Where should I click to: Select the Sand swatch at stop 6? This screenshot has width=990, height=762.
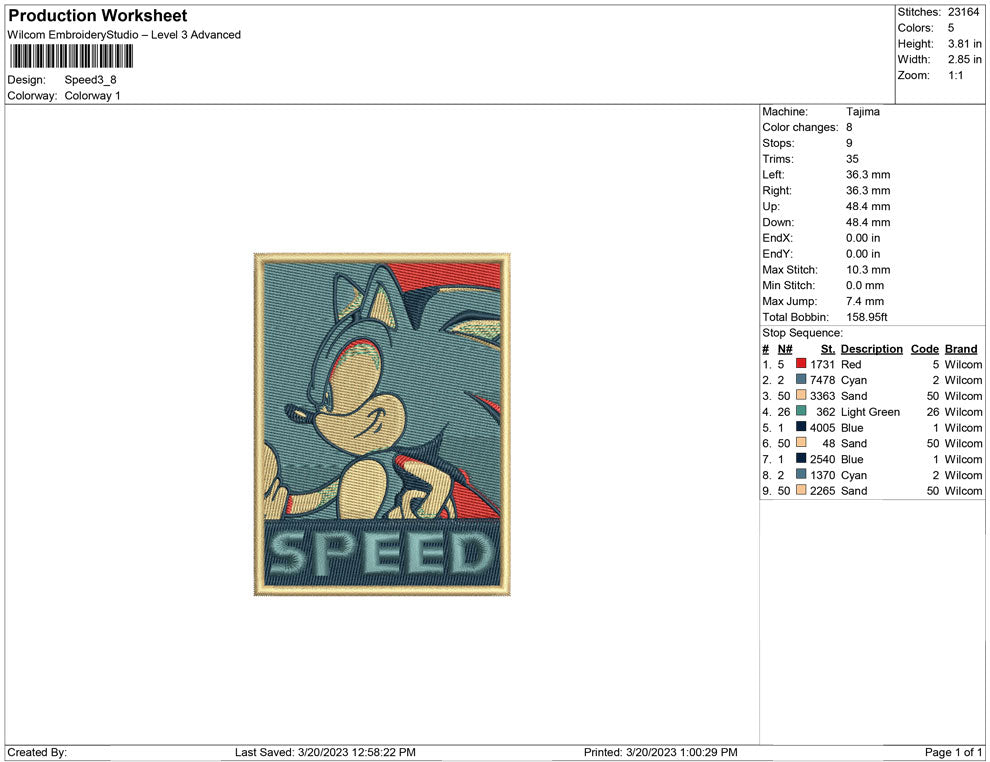pyautogui.click(x=799, y=443)
